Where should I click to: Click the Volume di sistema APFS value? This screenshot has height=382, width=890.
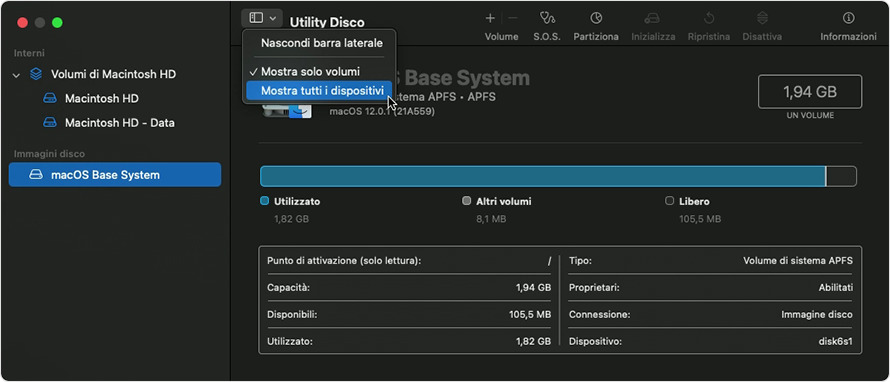797,261
